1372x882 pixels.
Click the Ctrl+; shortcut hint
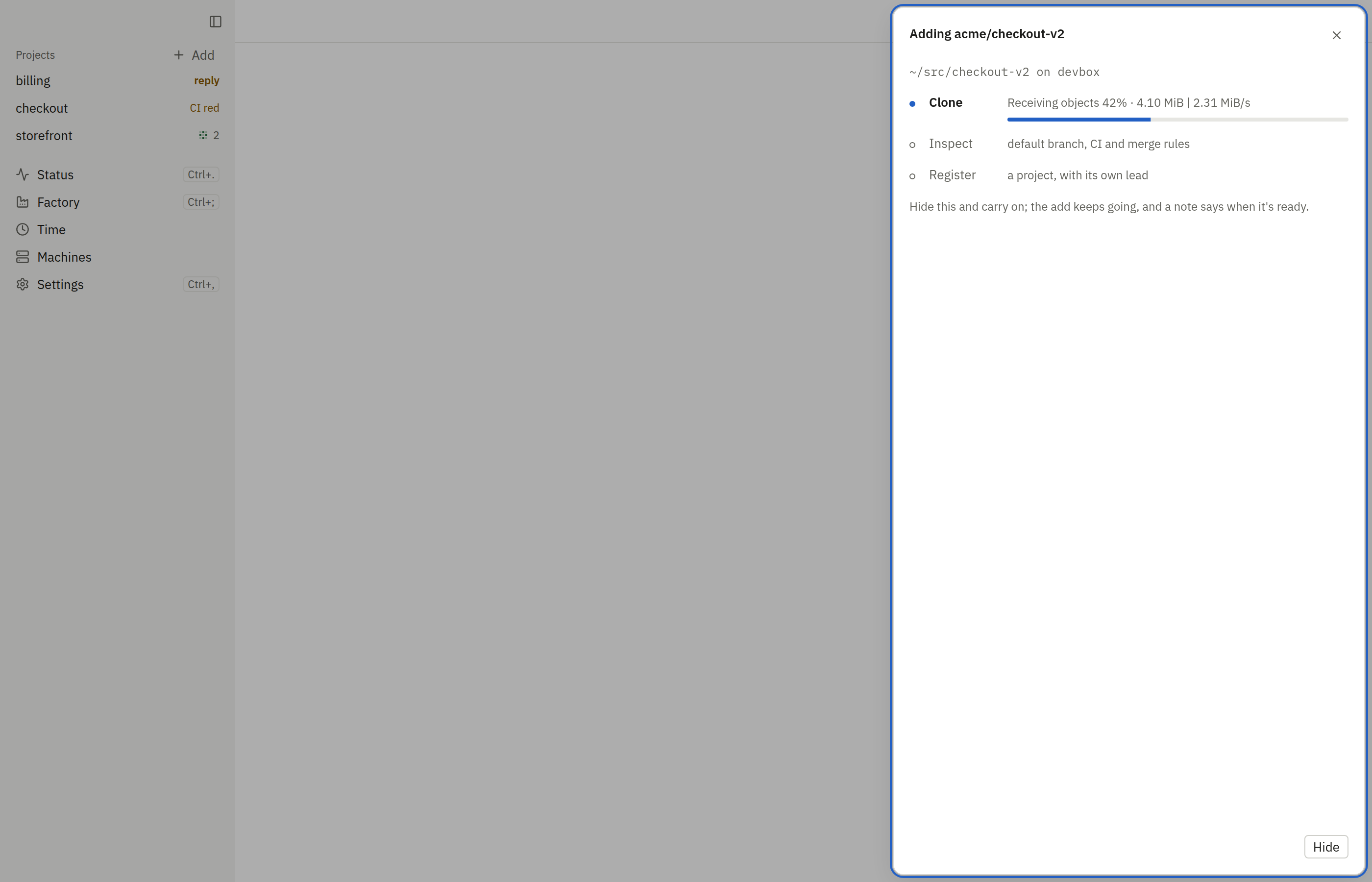coord(201,202)
